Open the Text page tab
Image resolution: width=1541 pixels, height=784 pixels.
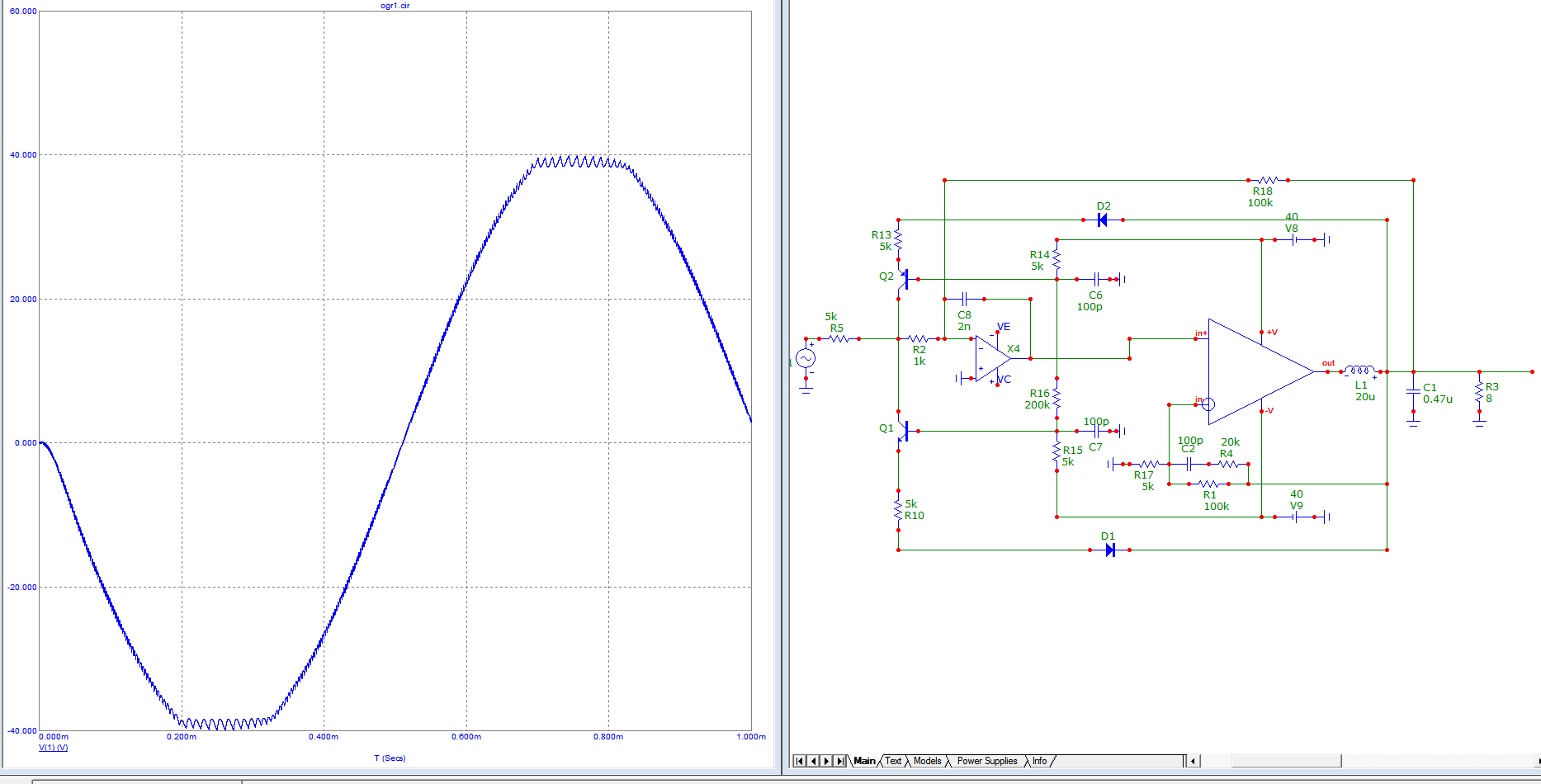(x=893, y=761)
